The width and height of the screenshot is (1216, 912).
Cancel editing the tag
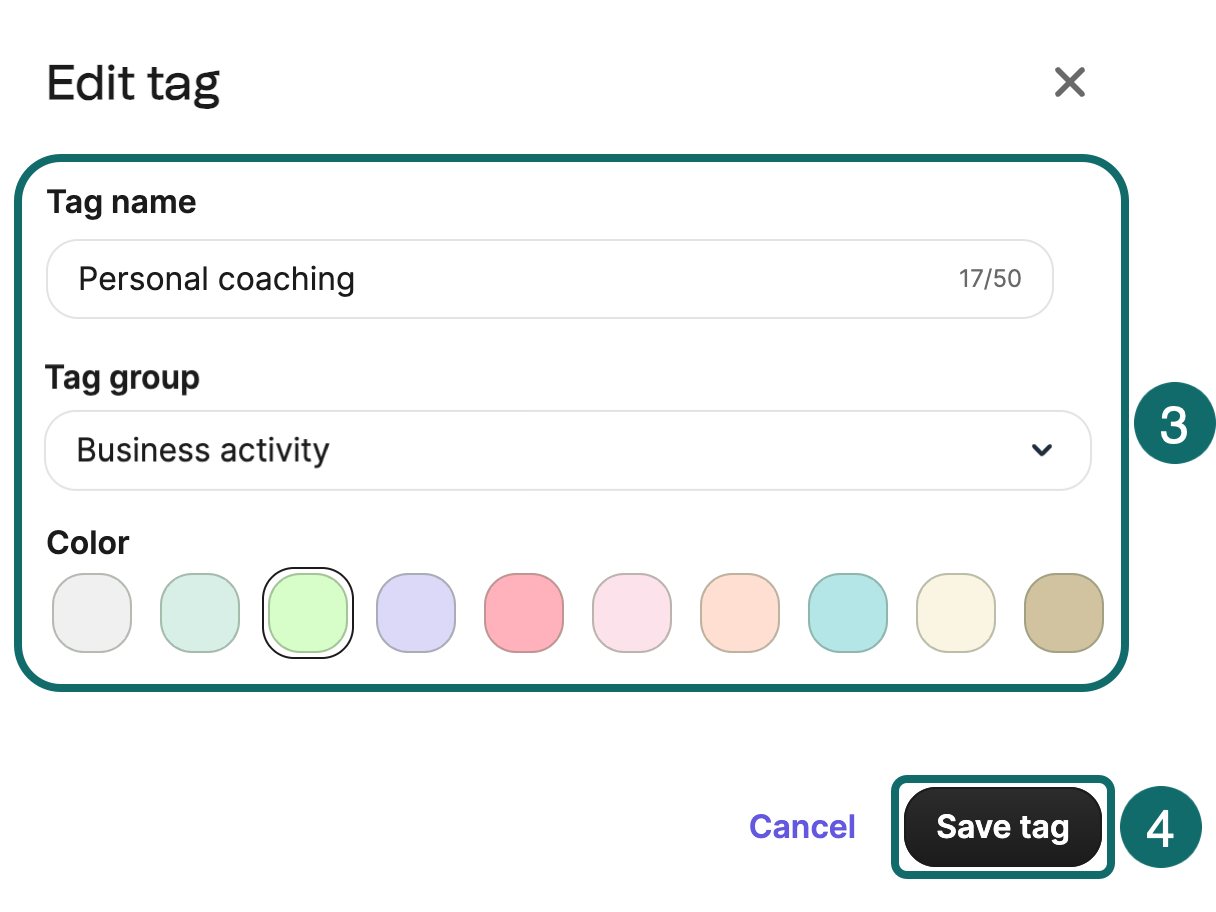802,827
